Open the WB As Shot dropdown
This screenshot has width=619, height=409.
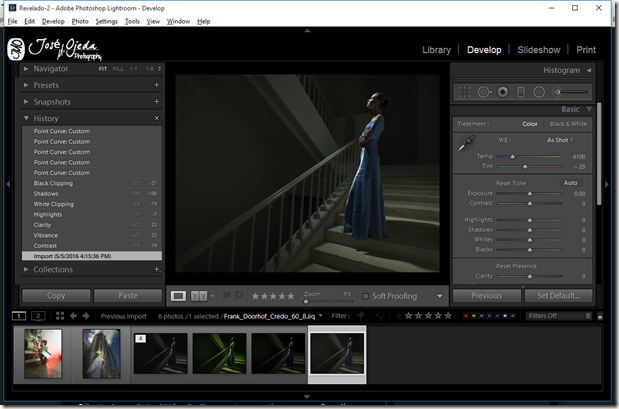560,140
